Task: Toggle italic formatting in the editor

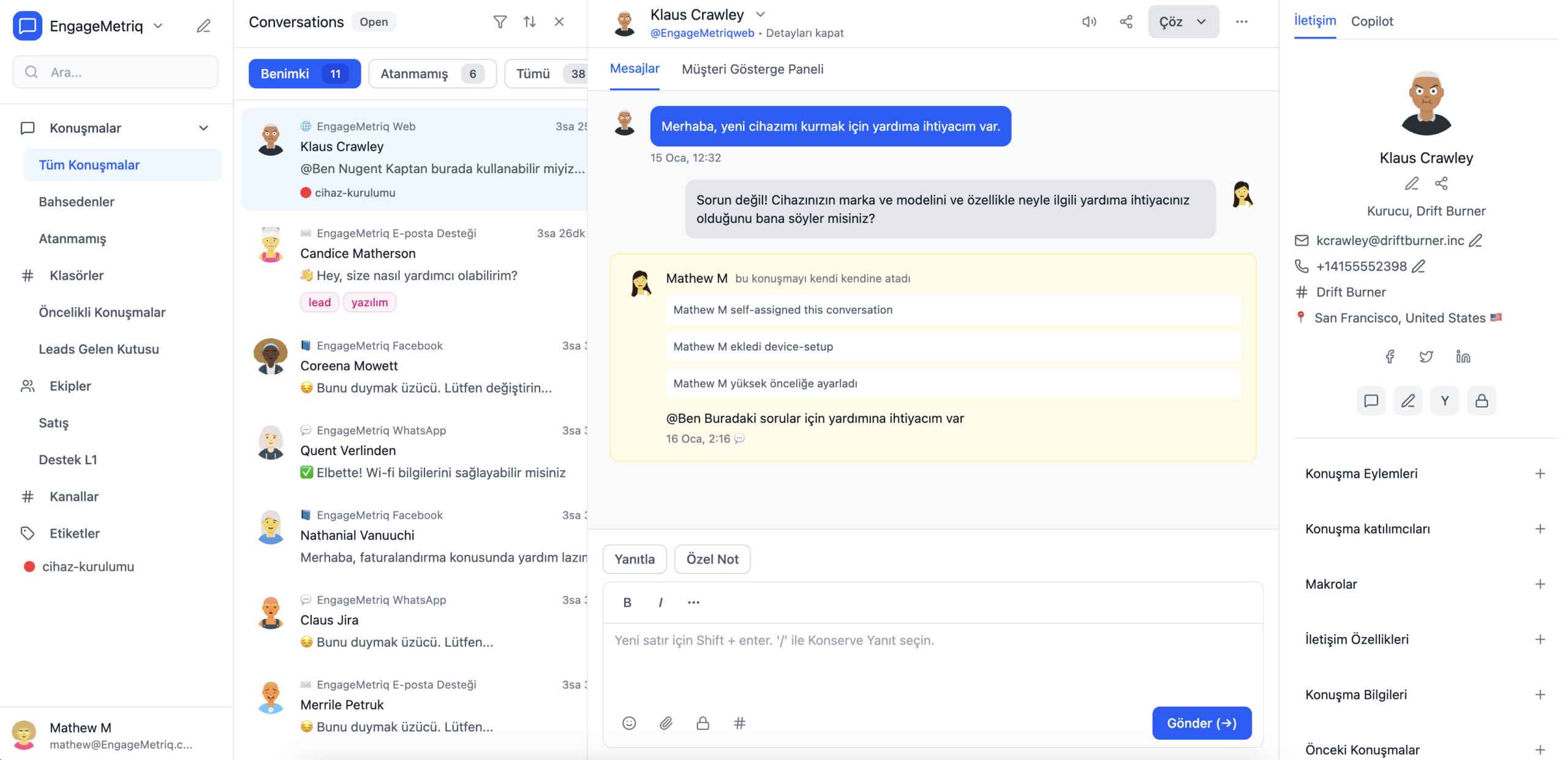Action: pos(660,603)
